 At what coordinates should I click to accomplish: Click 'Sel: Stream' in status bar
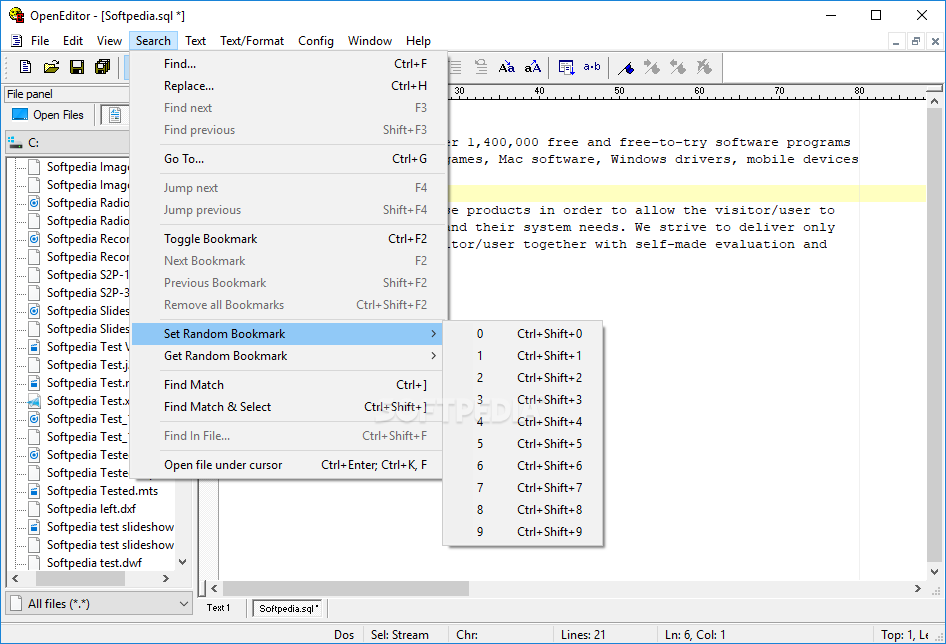pyautogui.click(x=399, y=635)
